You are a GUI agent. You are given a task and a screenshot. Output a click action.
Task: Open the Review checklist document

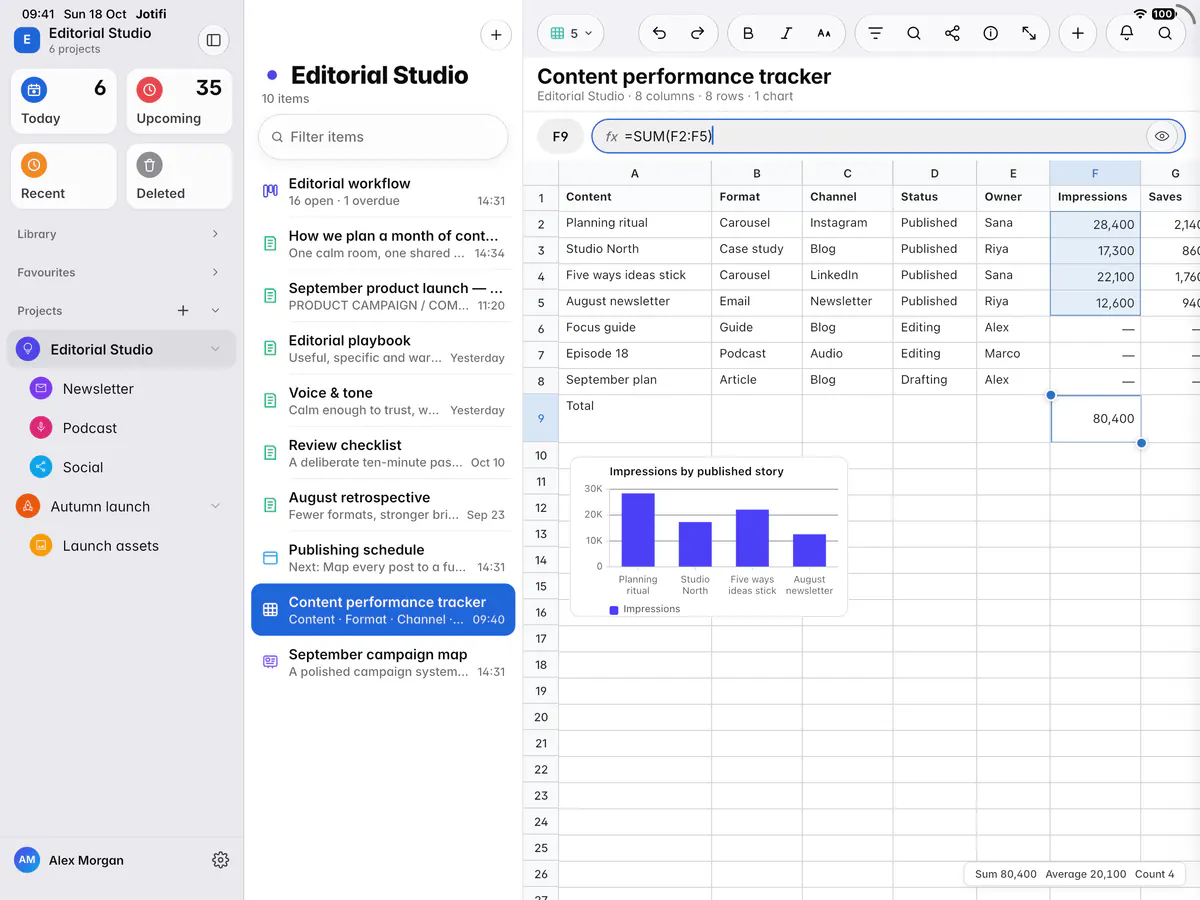pos(383,453)
